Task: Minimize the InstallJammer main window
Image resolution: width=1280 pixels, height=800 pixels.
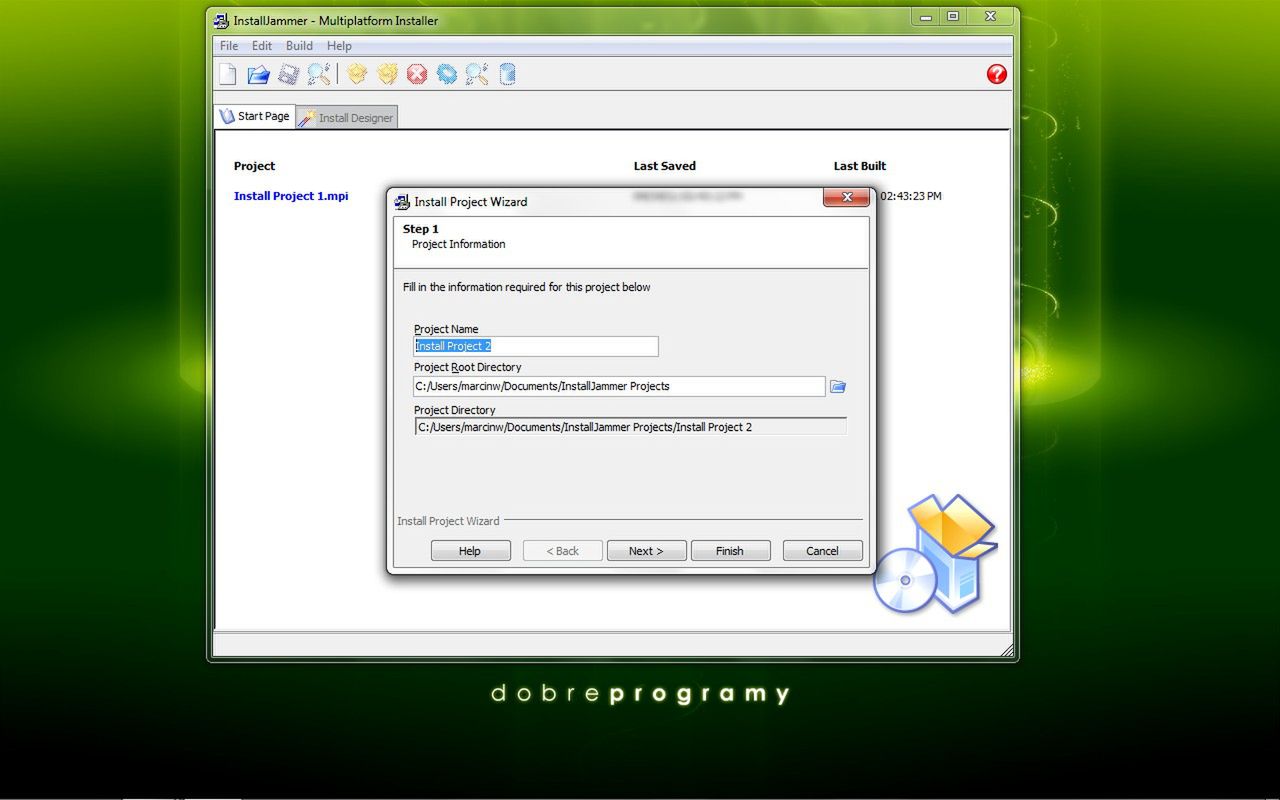Action: pyautogui.click(x=925, y=16)
